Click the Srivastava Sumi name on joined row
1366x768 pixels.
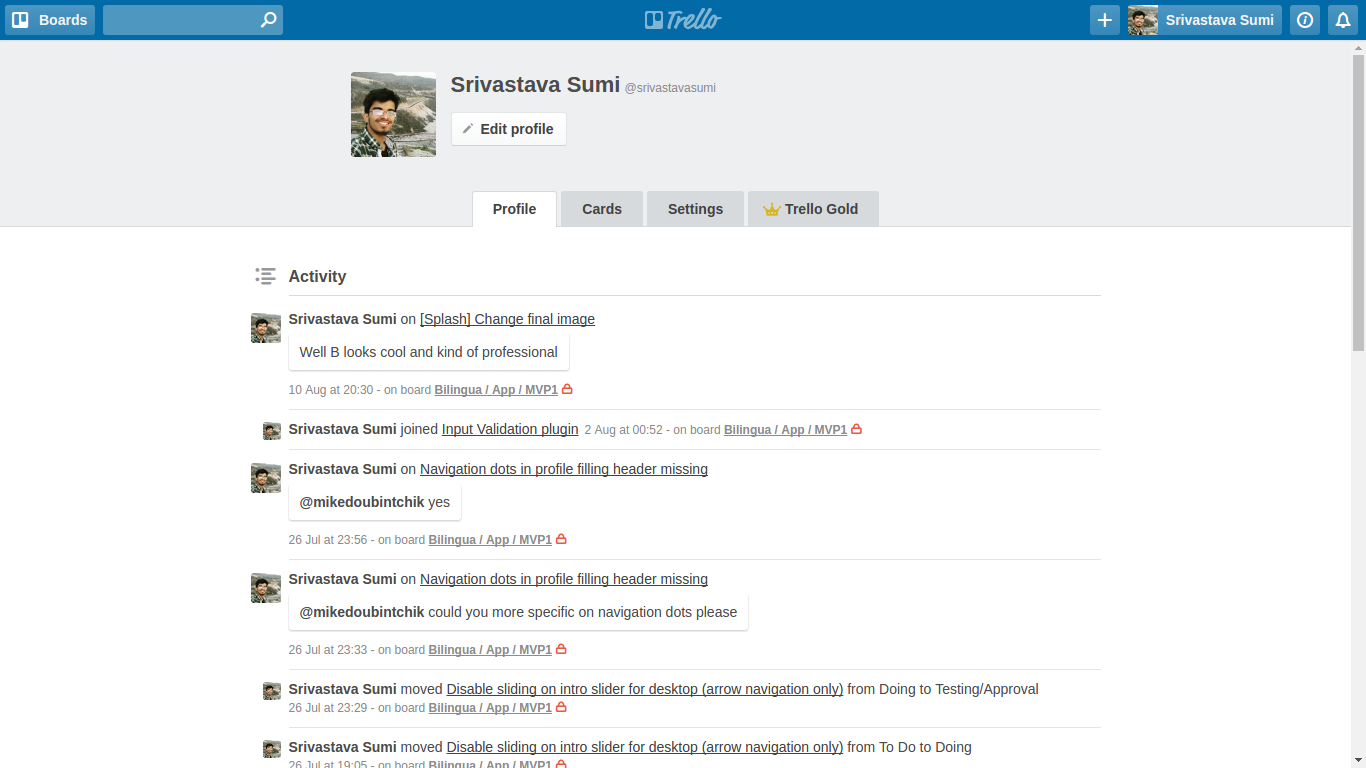[343, 429]
